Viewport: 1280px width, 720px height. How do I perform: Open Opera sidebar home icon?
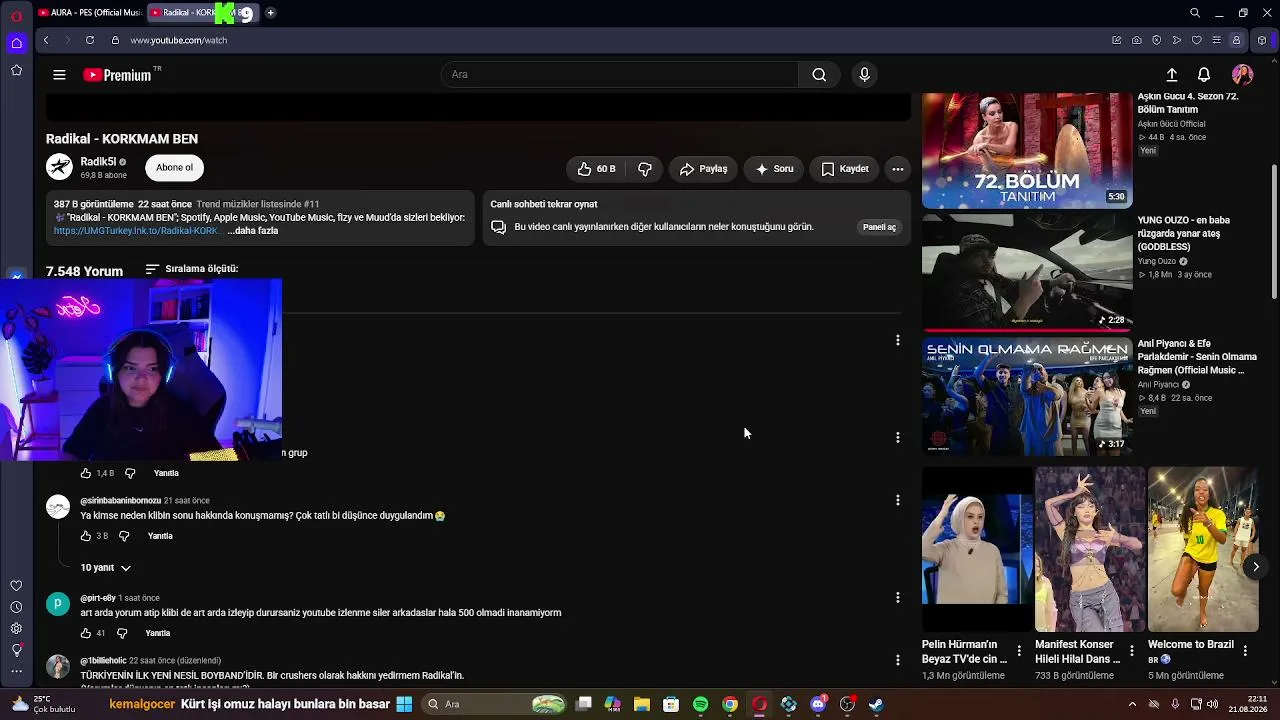click(x=16, y=43)
